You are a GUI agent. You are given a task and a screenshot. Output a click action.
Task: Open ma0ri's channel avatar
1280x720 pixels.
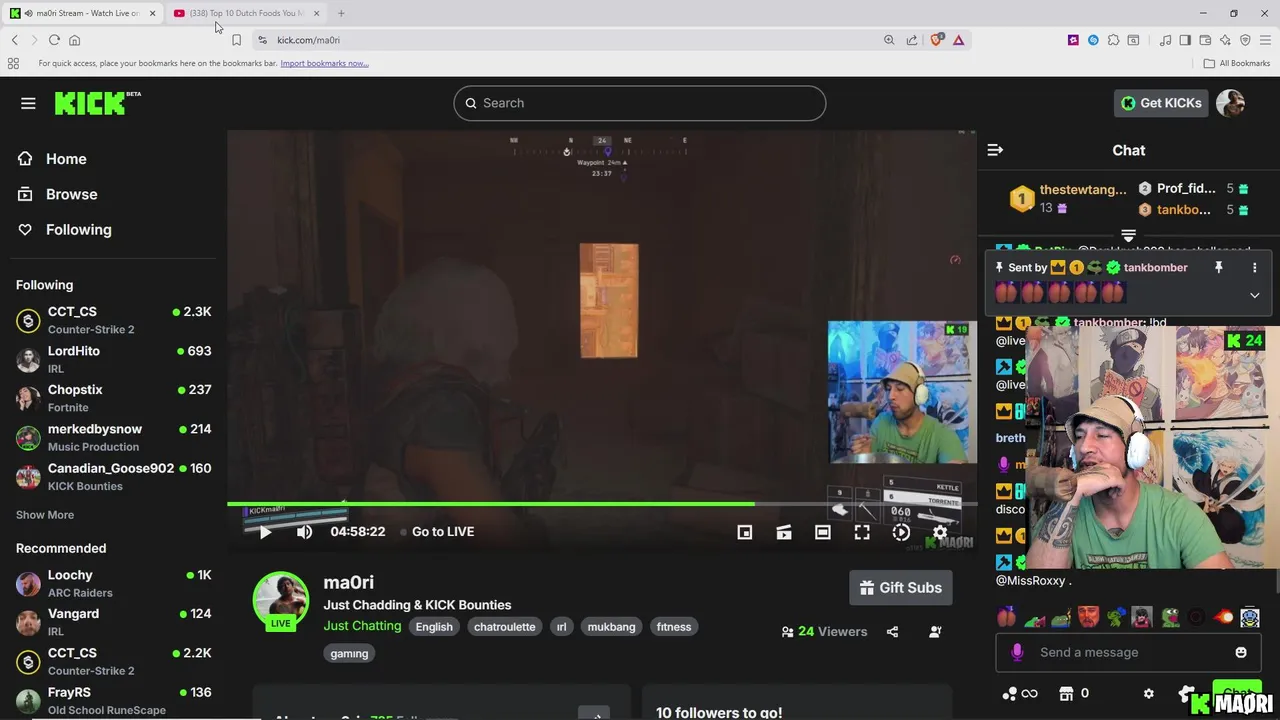[x=281, y=602]
